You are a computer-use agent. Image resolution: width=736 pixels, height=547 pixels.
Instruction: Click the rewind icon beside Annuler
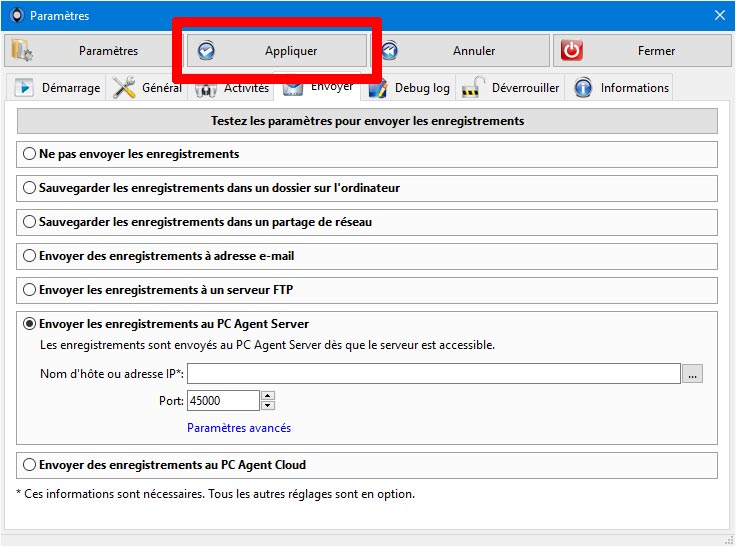(x=389, y=51)
